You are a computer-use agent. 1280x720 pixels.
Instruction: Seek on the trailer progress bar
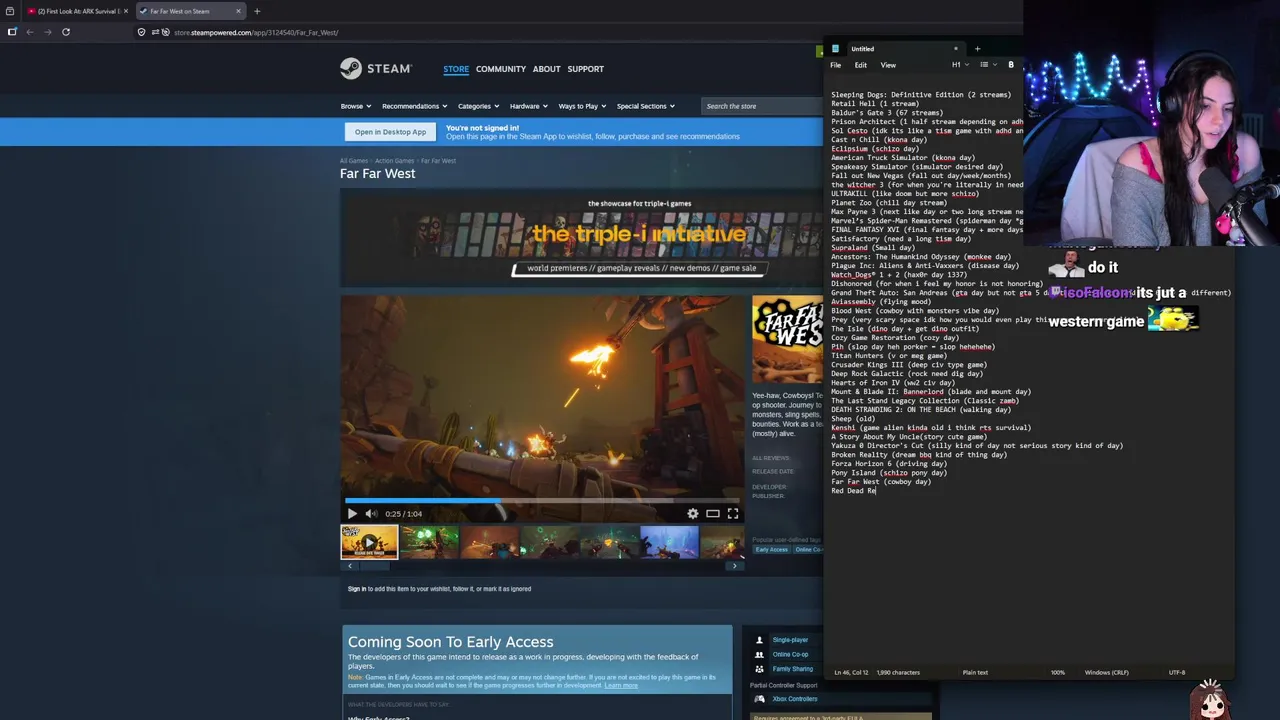[x=543, y=500]
